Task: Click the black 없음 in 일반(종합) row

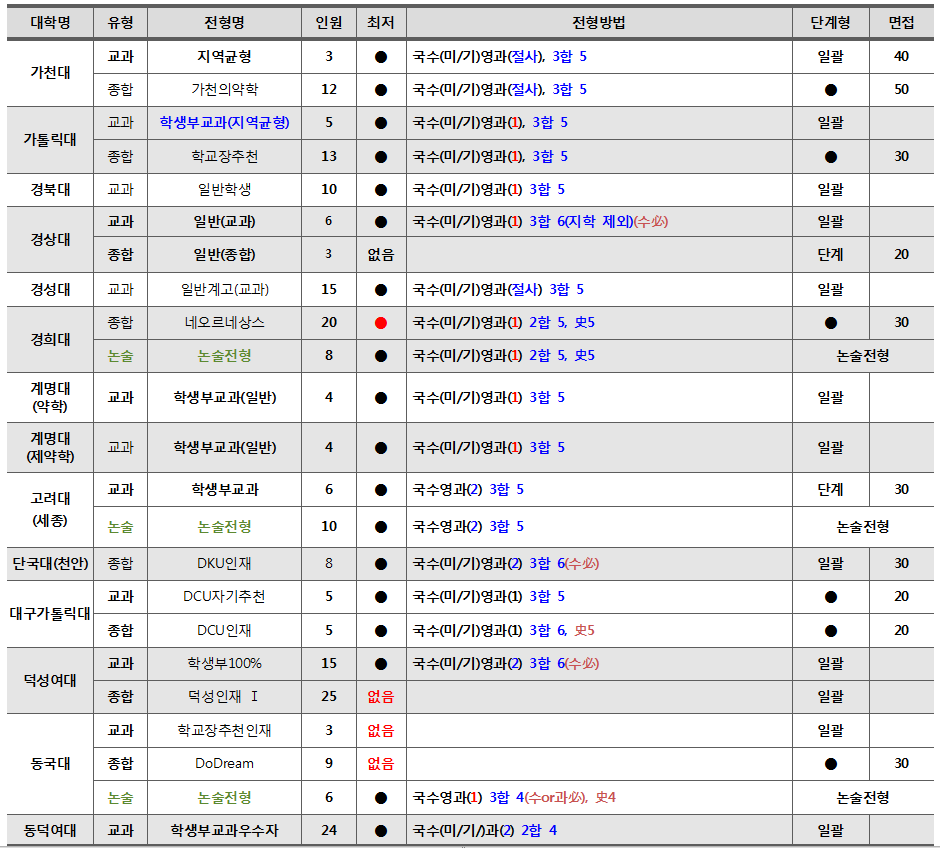Action: click(381, 255)
